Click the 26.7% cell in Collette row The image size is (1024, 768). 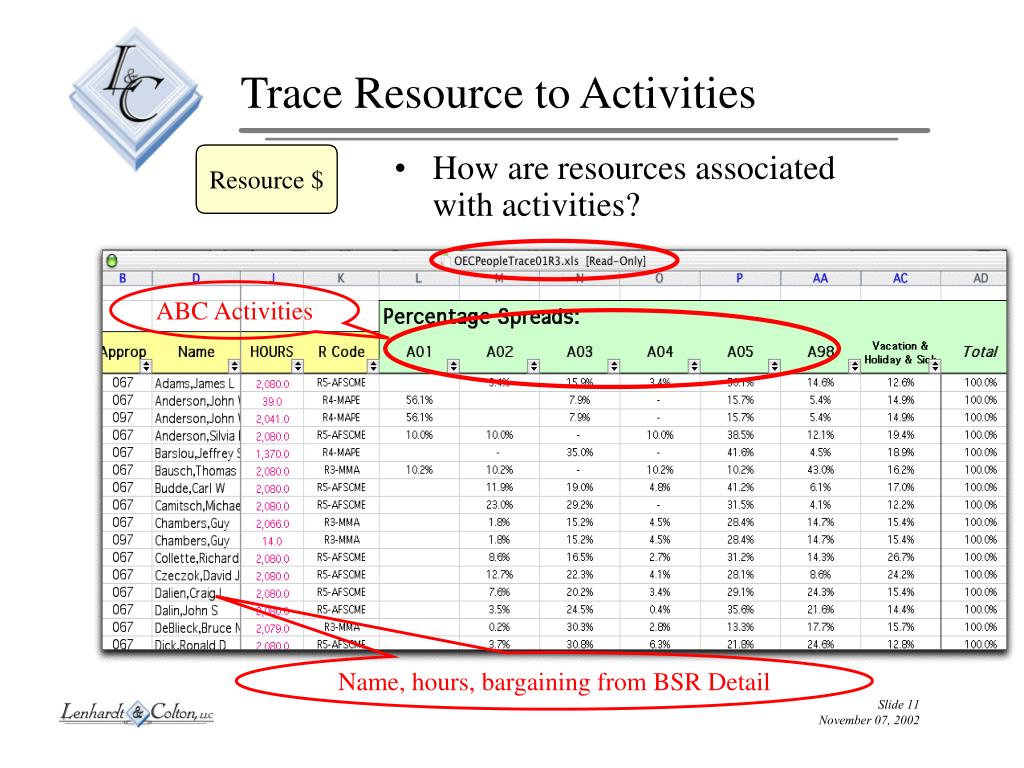coord(901,558)
